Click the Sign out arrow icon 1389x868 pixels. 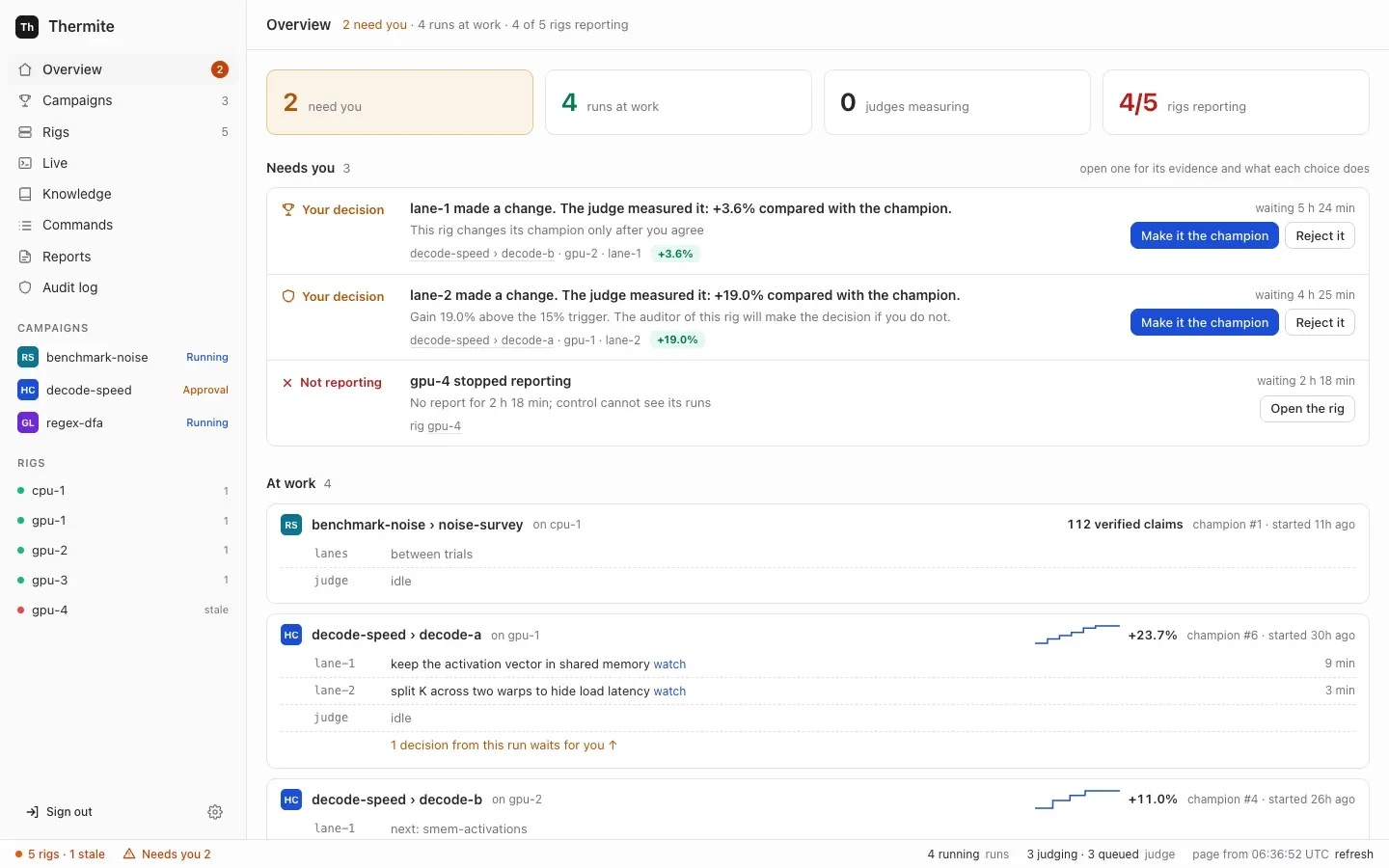coord(33,812)
